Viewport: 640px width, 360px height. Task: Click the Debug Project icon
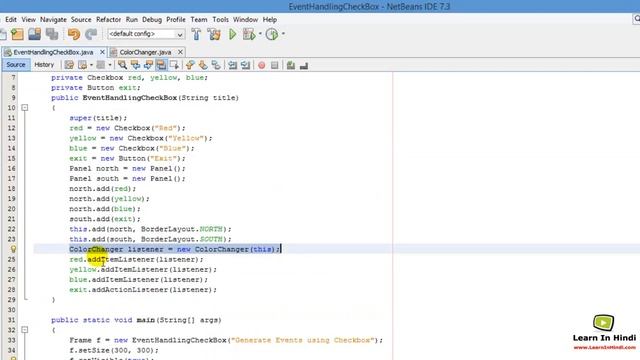[x=249, y=34]
